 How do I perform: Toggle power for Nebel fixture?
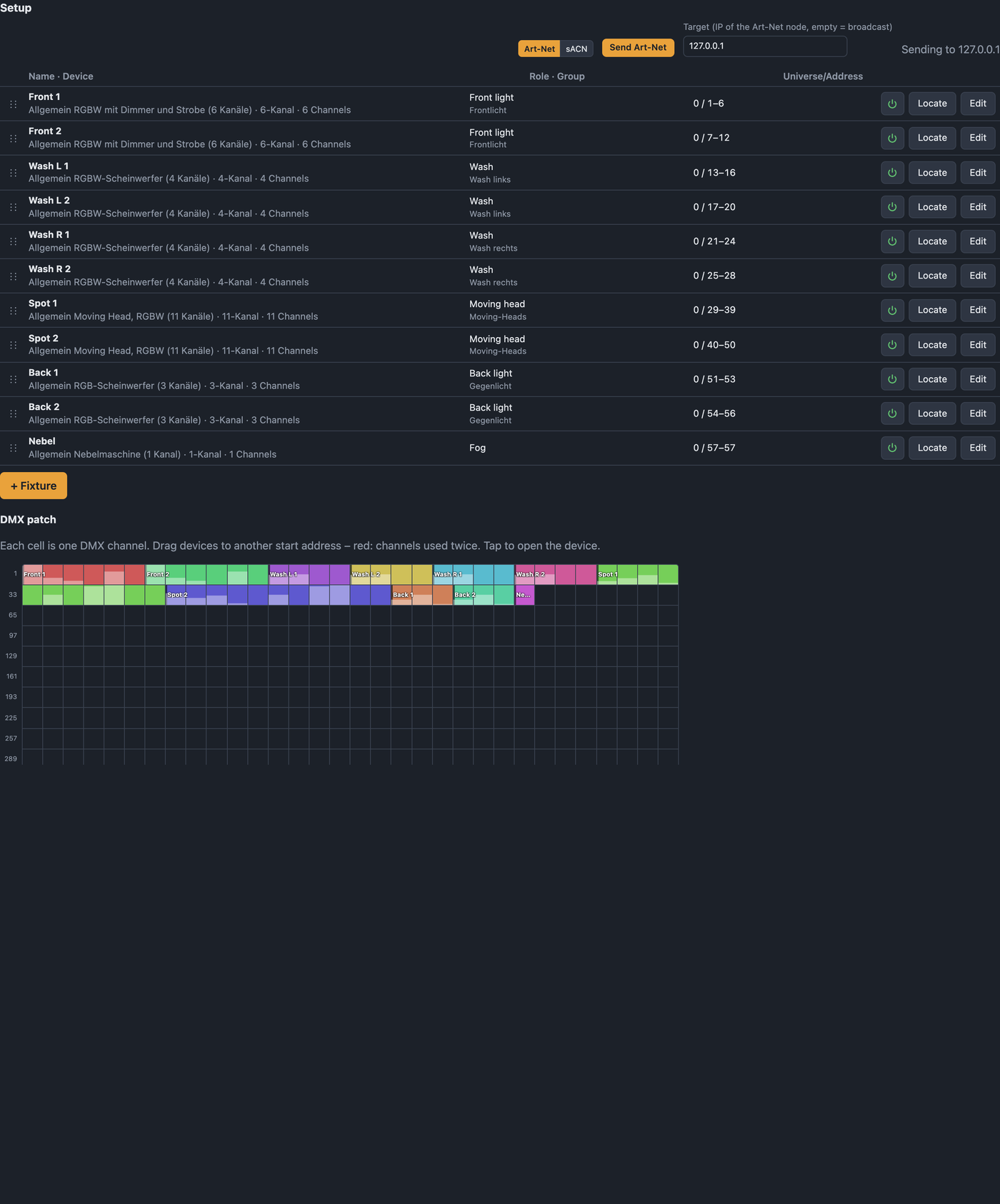click(x=892, y=448)
